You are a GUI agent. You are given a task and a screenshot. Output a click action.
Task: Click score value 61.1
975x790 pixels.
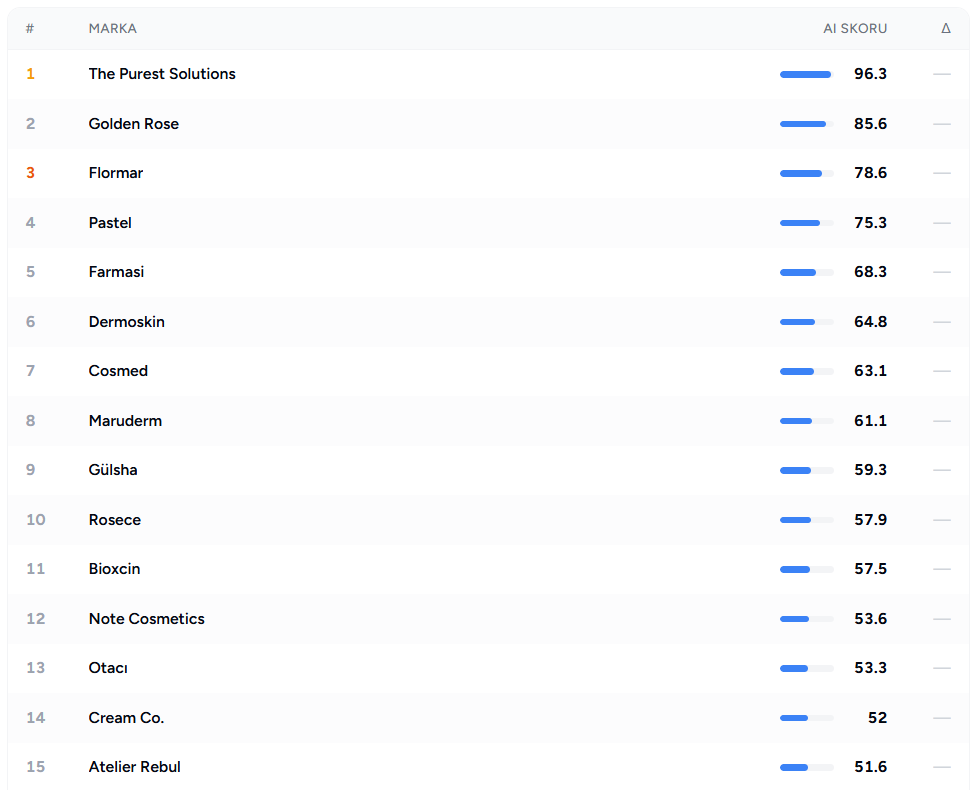tap(870, 421)
